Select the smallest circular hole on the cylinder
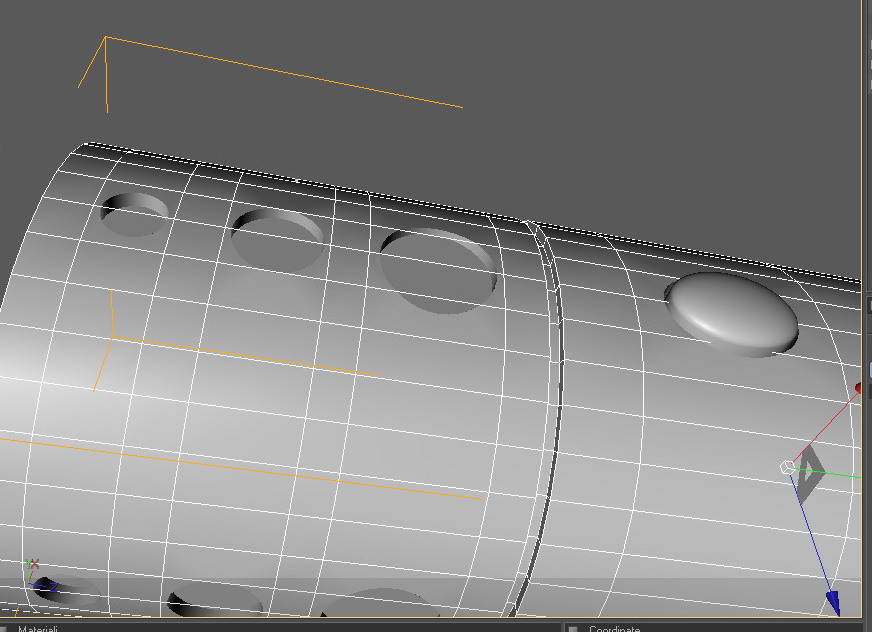The width and height of the screenshot is (872, 632). coord(135,214)
